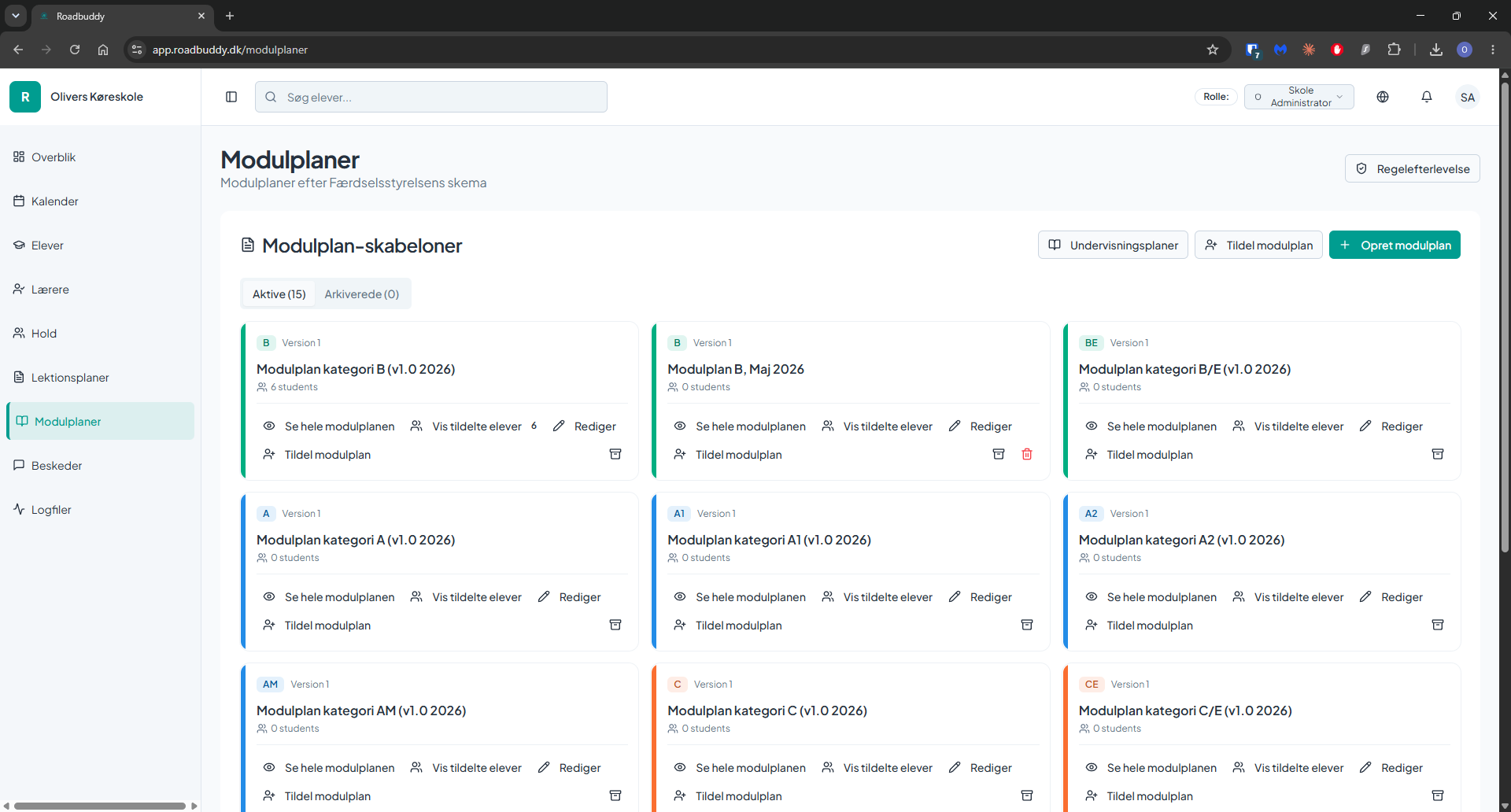Delete Modulplan B, Maj 2026
1511x812 pixels.
pyautogui.click(x=1027, y=454)
